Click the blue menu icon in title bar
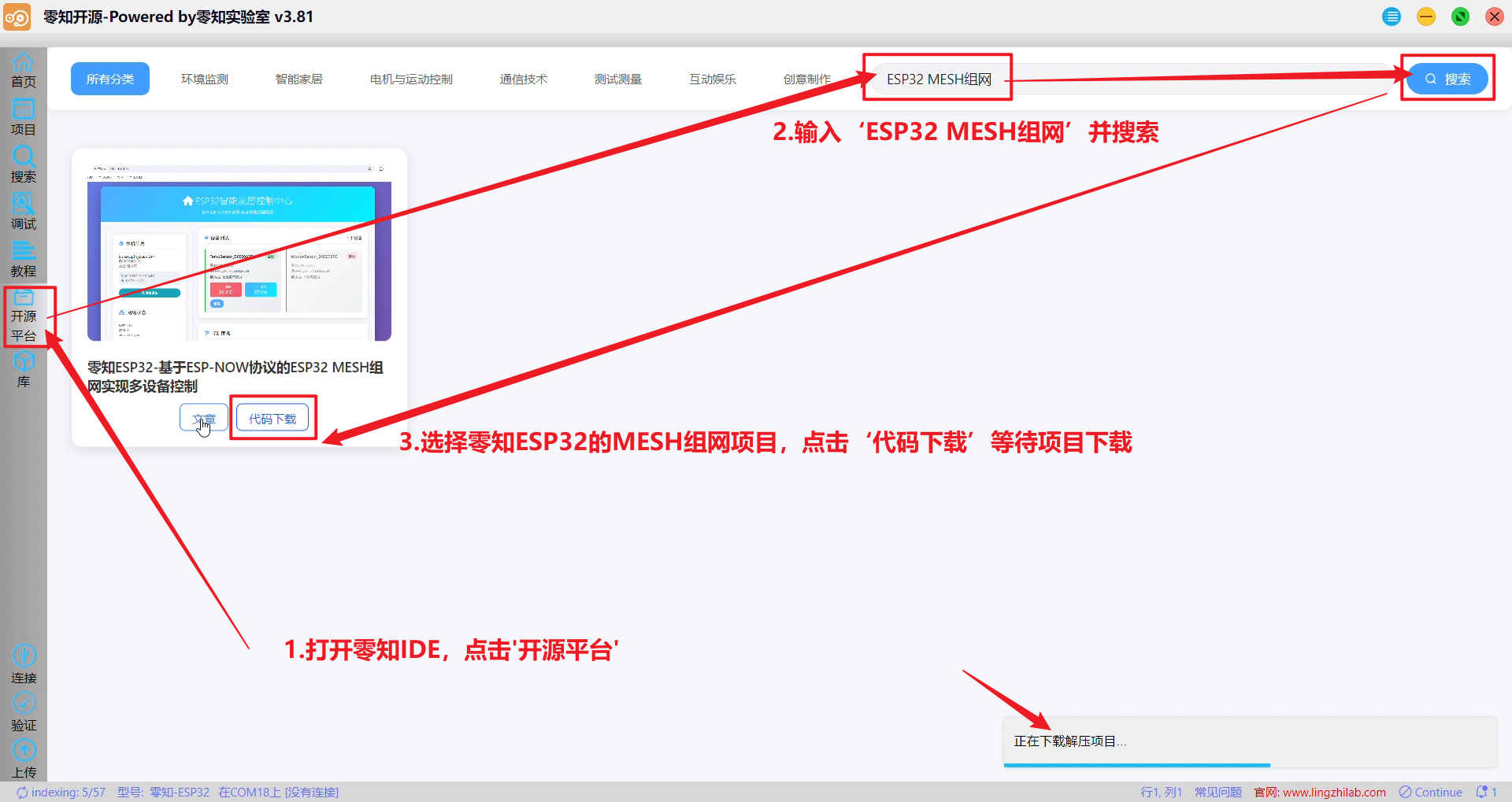Image resolution: width=1512 pixels, height=802 pixels. tap(1392, 17)
